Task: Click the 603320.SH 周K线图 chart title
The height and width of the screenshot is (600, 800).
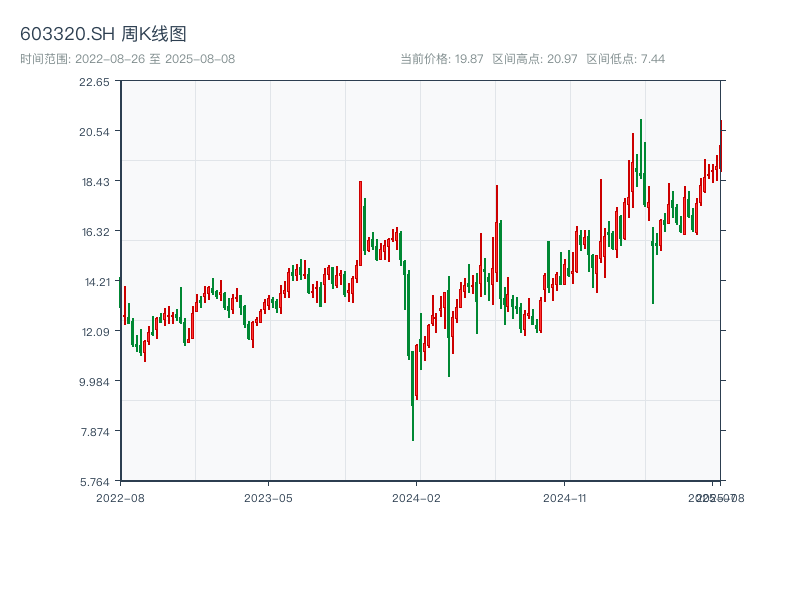Action: pos(103,34)
